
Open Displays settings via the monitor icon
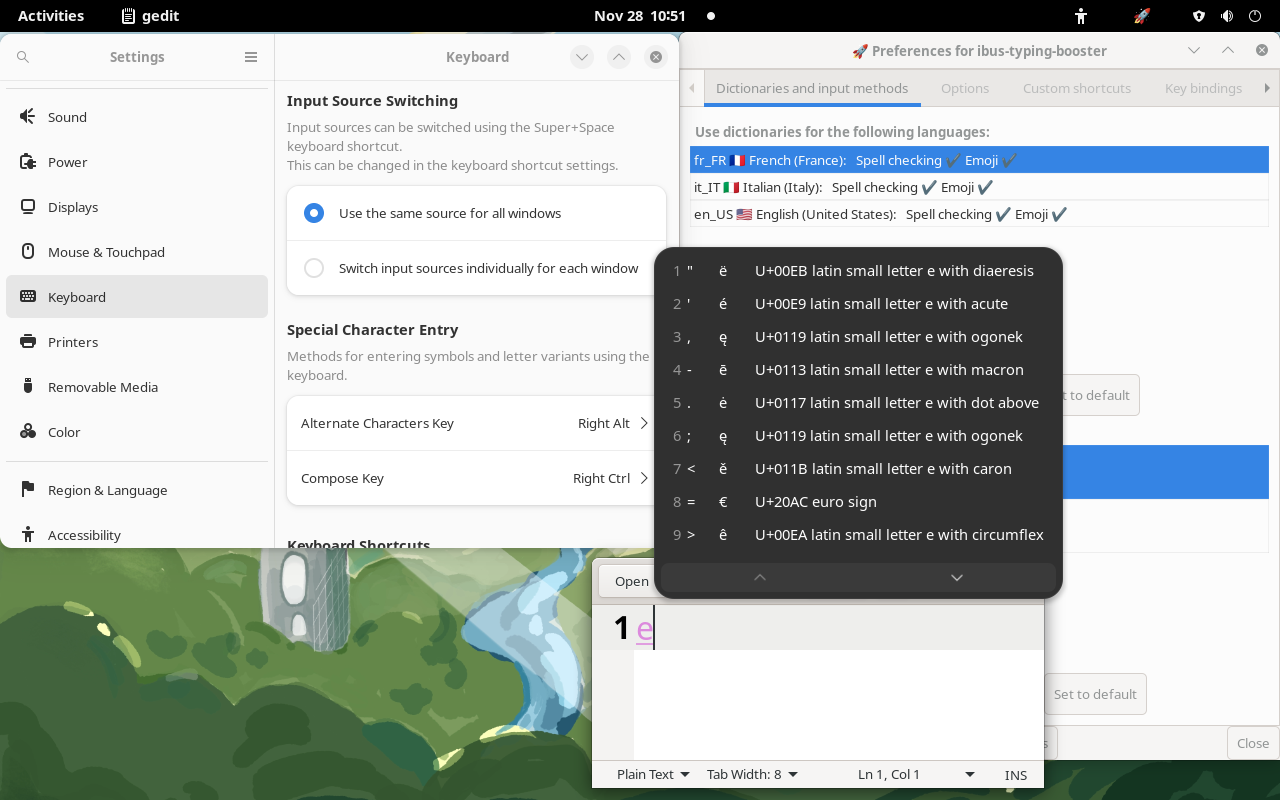tap(29, 207)
